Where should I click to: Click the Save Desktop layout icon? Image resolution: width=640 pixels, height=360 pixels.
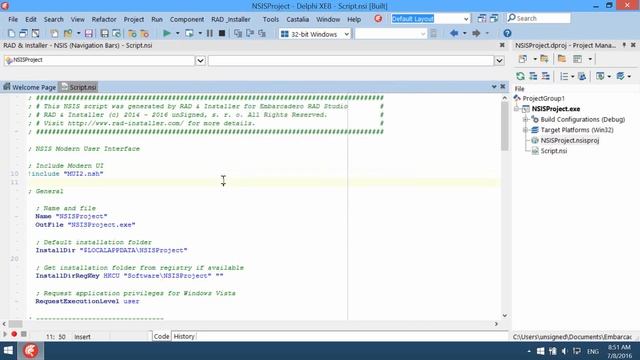[x=482, y=18]
